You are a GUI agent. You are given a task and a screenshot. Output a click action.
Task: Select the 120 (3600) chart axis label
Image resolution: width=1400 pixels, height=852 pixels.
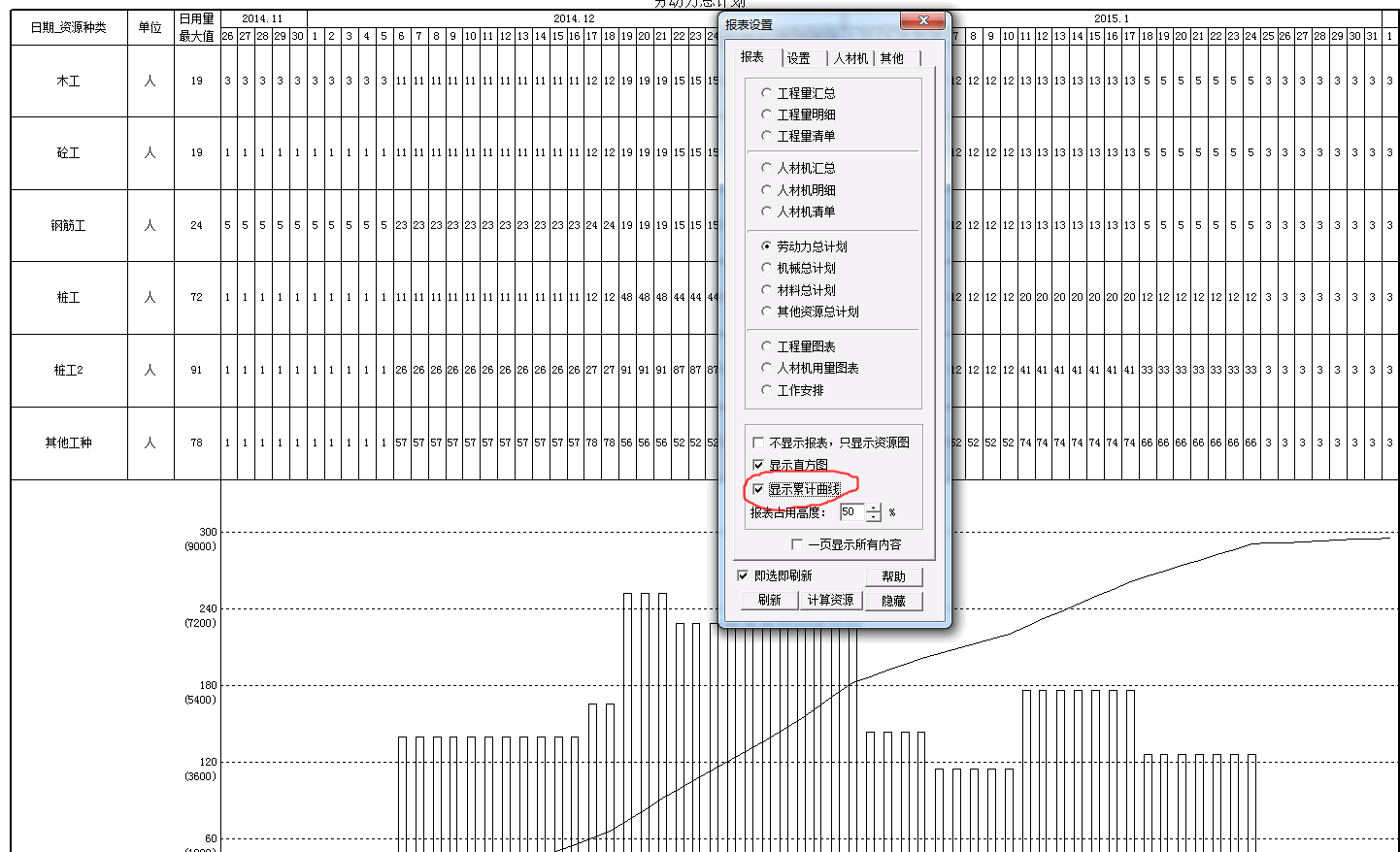coord(201,769)
